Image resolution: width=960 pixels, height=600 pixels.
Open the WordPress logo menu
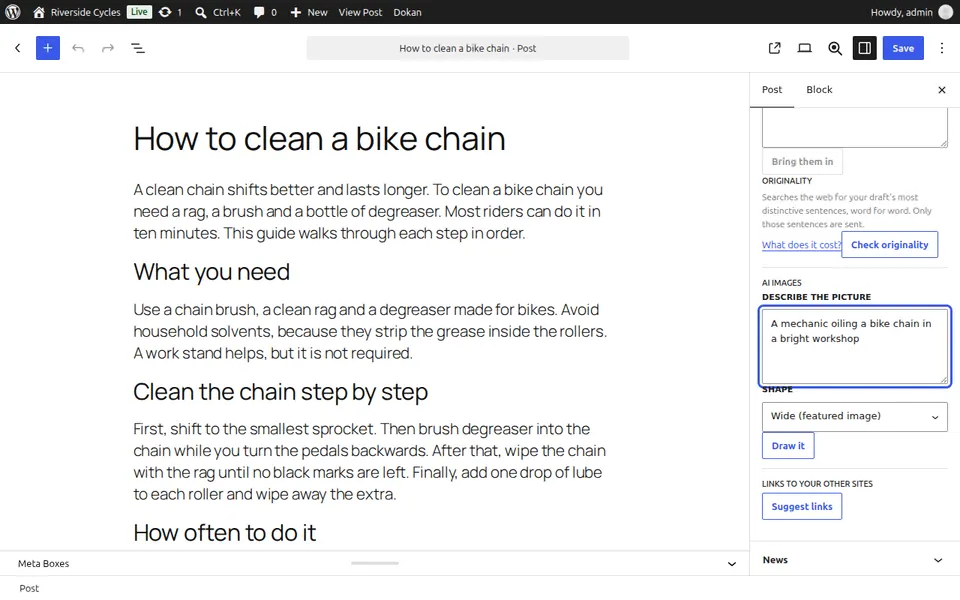tap(13, 12)
